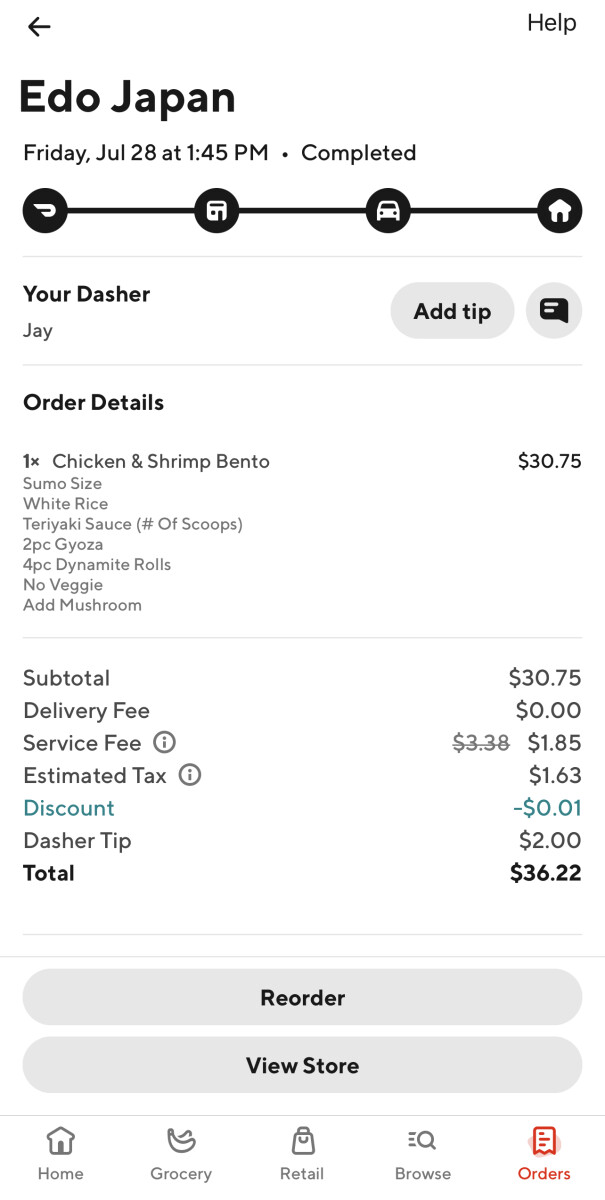Tap the Add tip button
This screenshot has width=605, height=1200.
pyautogui.click(x=452, y=311)
